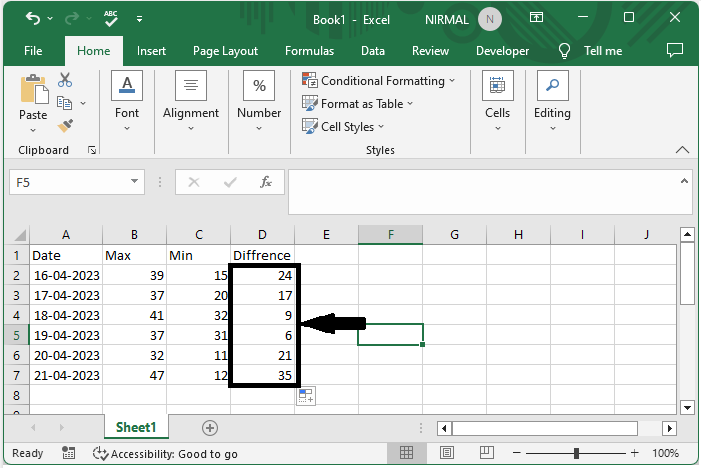
Task: Click the NIRMAL account avatar
Action: tap(490, 19)
